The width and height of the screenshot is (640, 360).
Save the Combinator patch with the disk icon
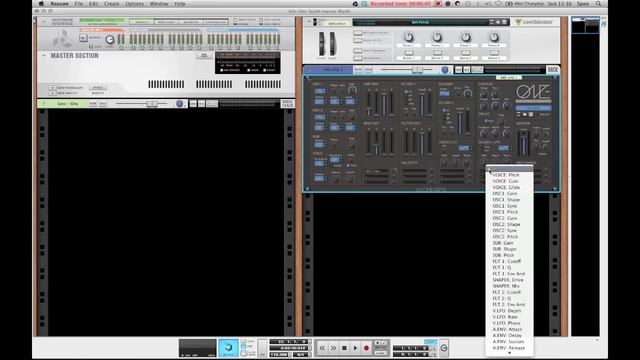pos(504,22)
